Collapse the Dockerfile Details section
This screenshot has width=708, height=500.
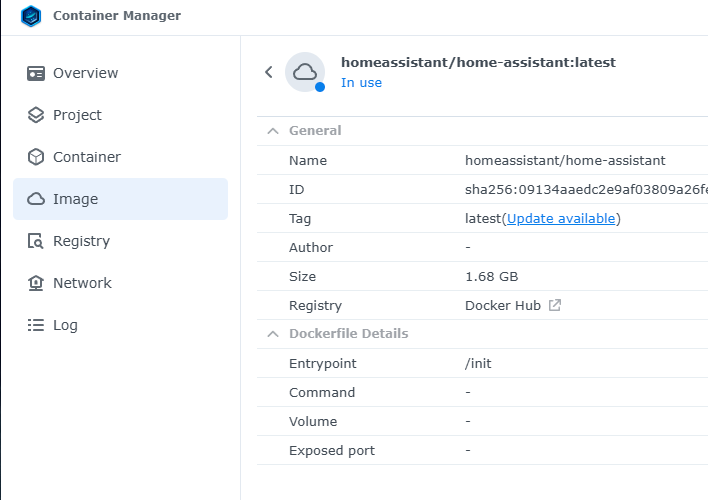(272, 334)
